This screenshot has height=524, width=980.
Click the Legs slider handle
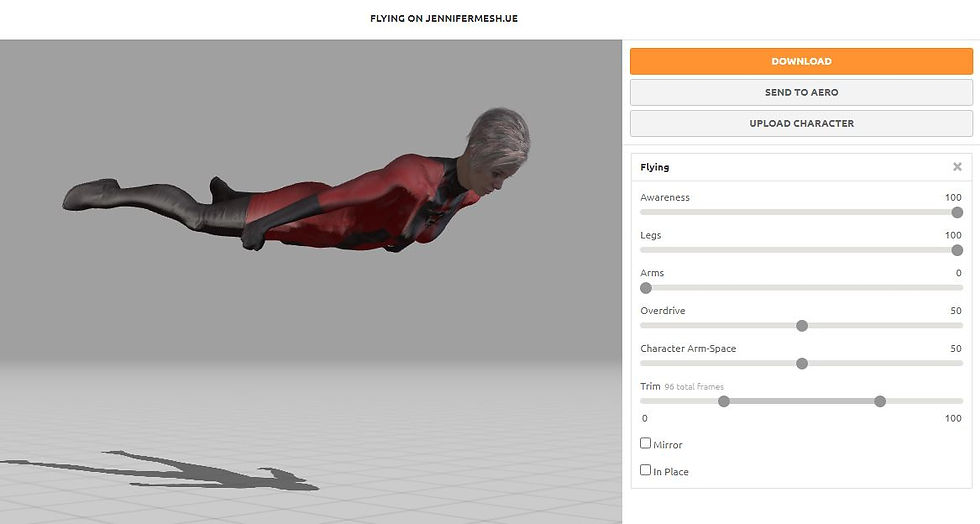tap(957, 250)
